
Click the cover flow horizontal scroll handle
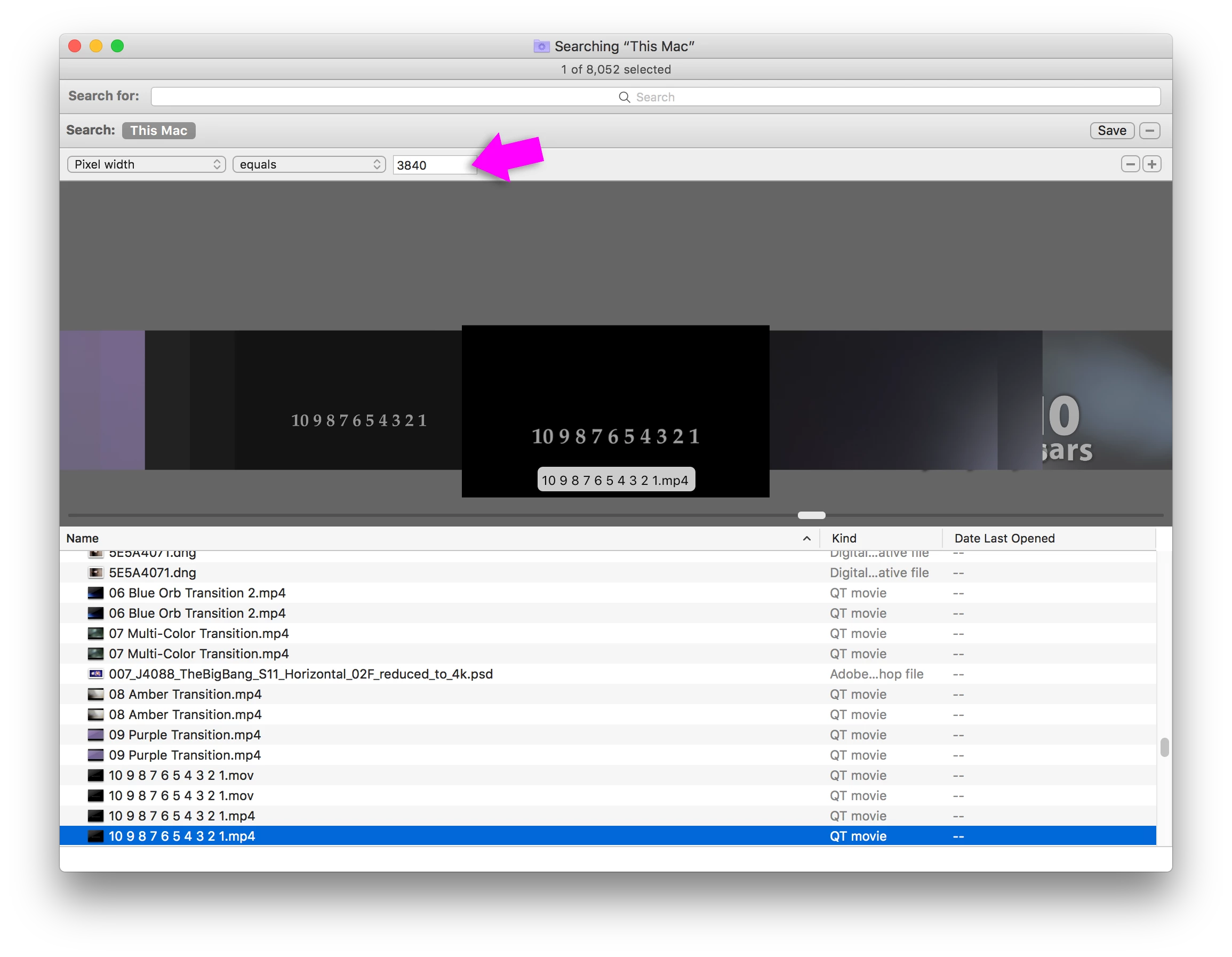811,515
